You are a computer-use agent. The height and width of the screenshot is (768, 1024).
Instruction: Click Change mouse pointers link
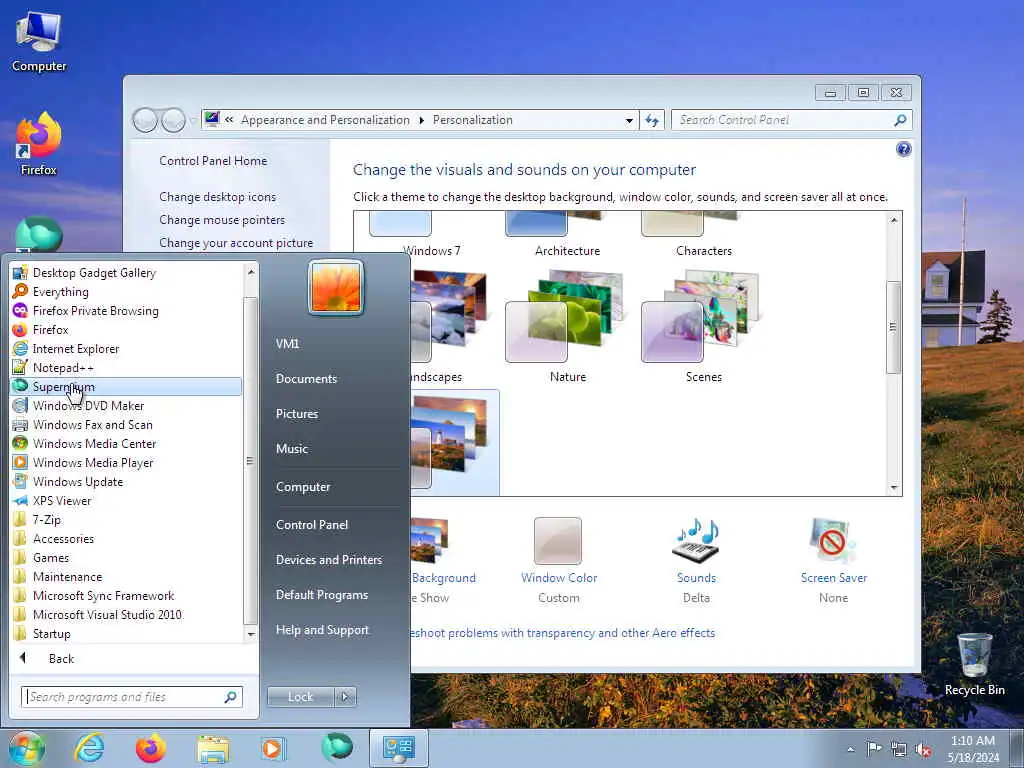(222, 219)
